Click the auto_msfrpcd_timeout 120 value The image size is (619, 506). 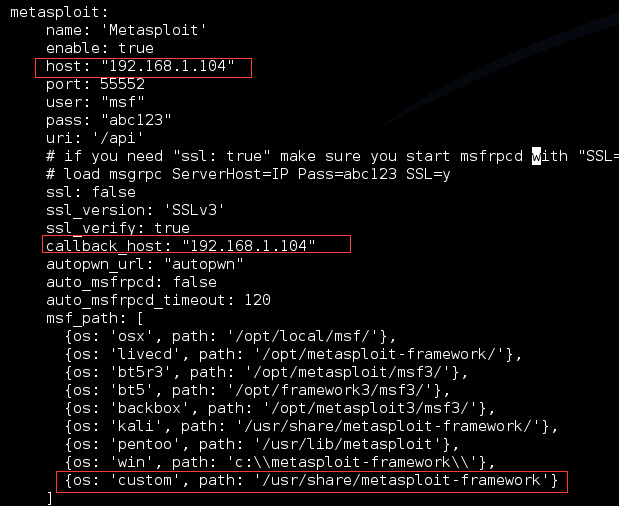click(257, 300)
